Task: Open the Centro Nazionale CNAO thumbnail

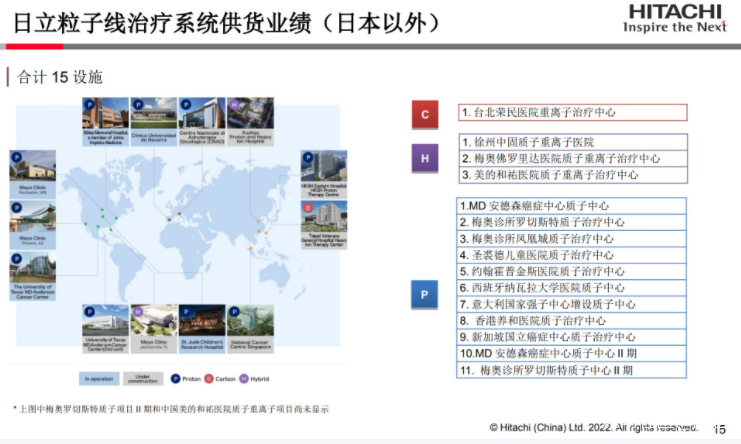Action: [202, 122]
